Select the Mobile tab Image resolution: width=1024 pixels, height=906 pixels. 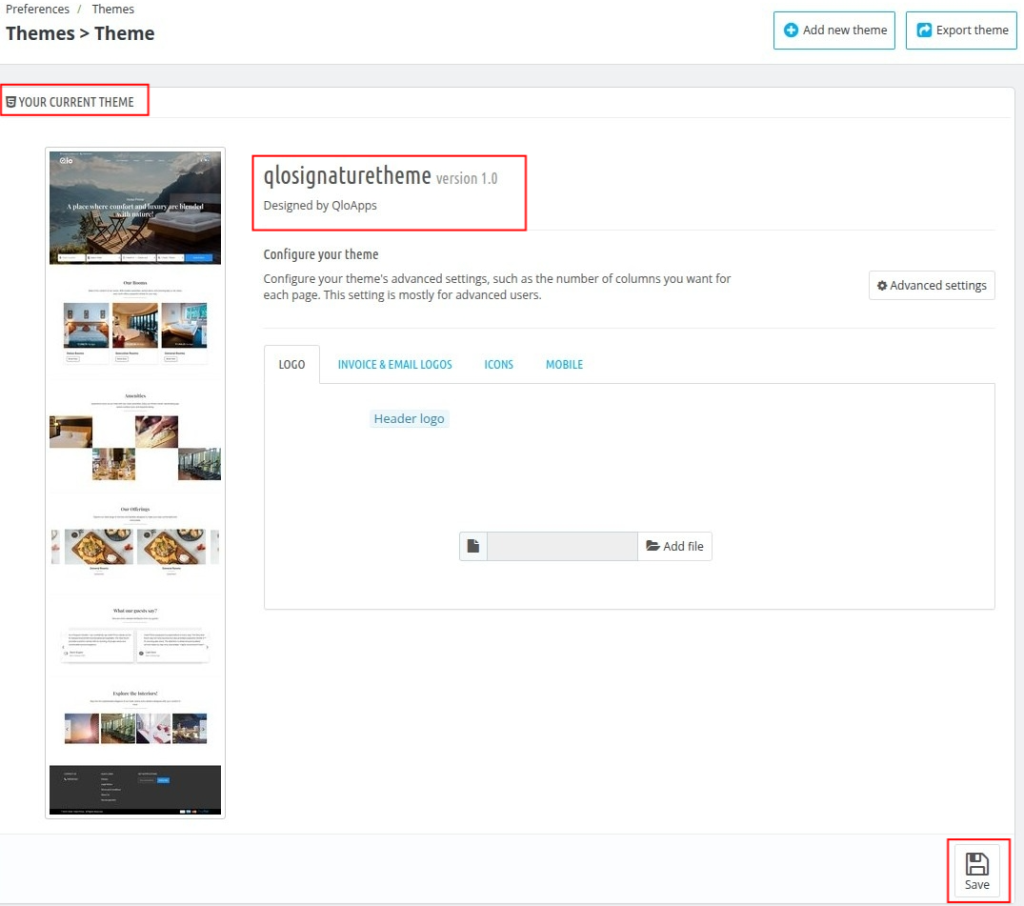click(564, 364)
